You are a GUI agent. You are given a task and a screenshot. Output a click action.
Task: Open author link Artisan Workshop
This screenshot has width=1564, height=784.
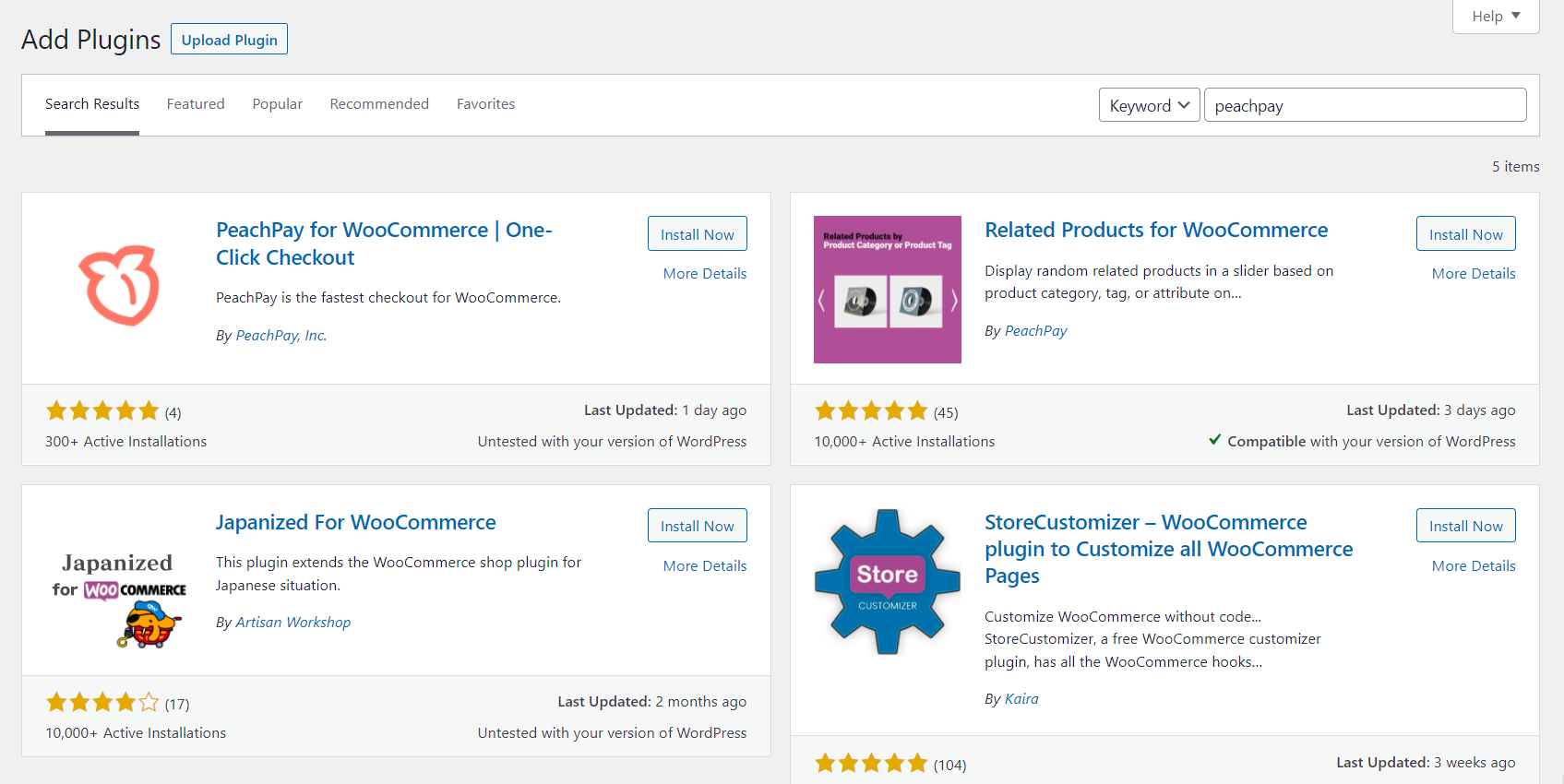coord(293,623)
